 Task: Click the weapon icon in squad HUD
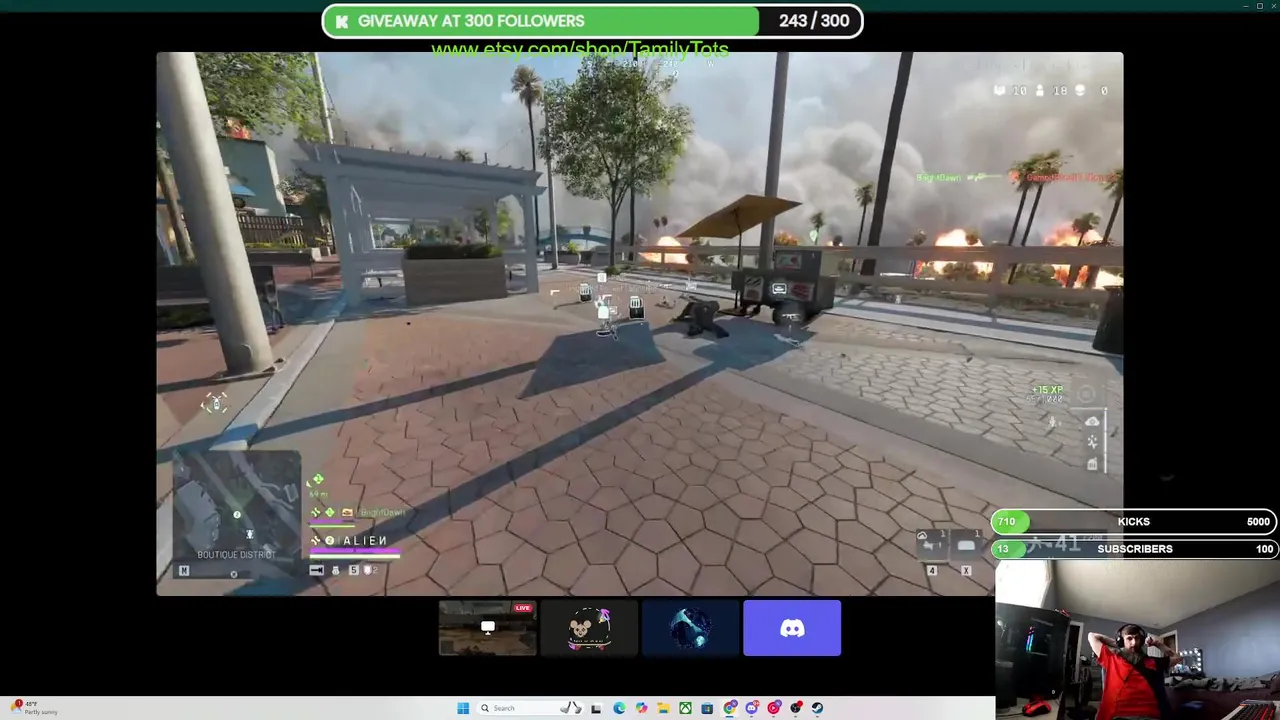(x=317, y=570)
